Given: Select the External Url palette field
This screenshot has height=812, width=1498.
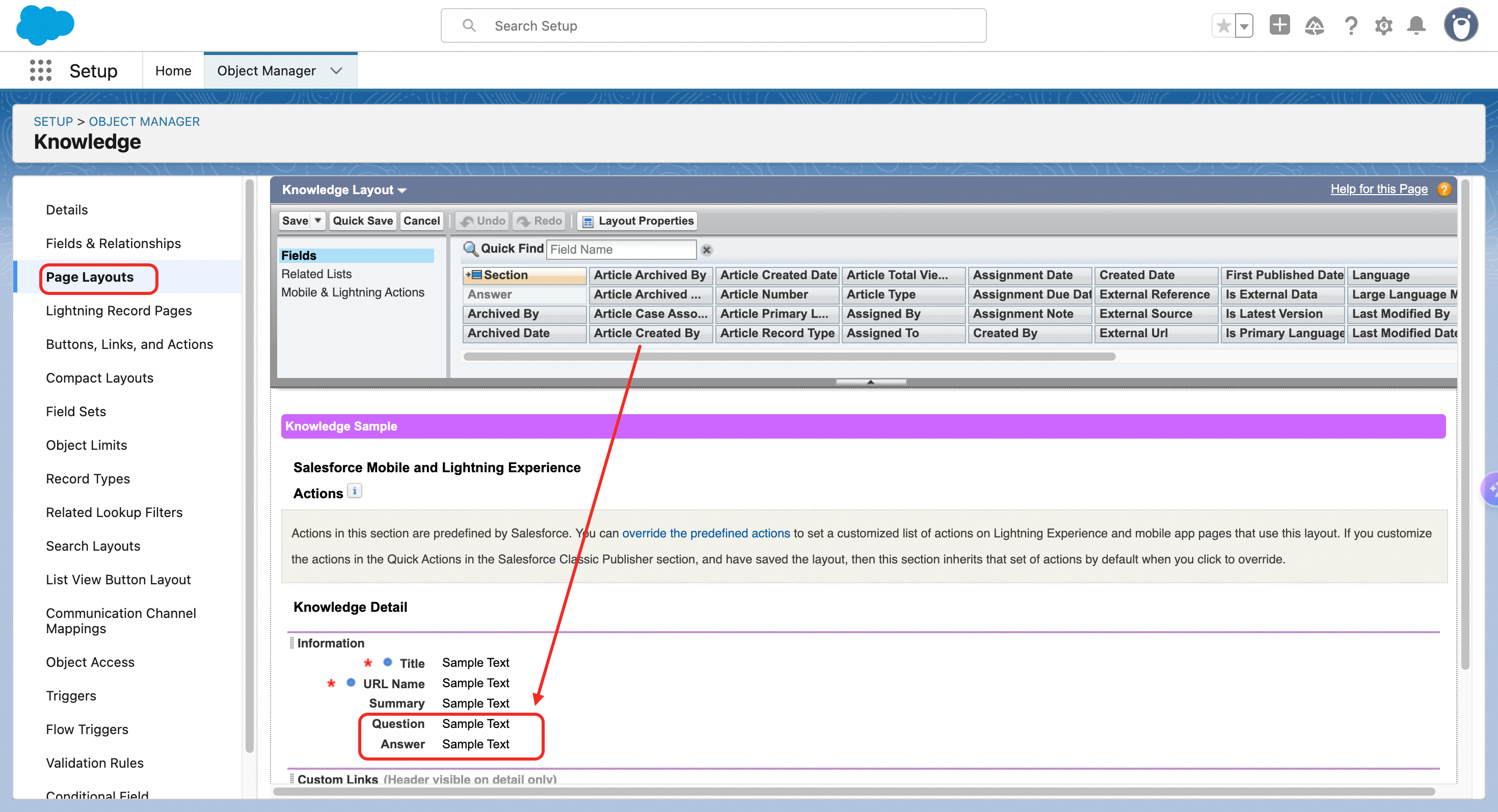Looking at the screenshot, I should [x=1156, y=334].
